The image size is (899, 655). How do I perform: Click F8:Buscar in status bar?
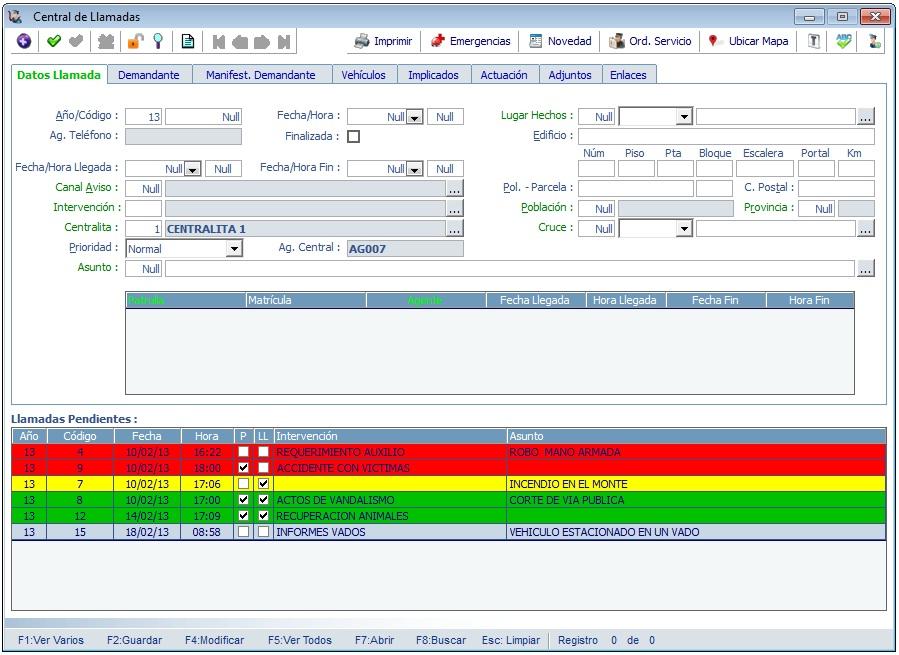[x=441, y=640]
